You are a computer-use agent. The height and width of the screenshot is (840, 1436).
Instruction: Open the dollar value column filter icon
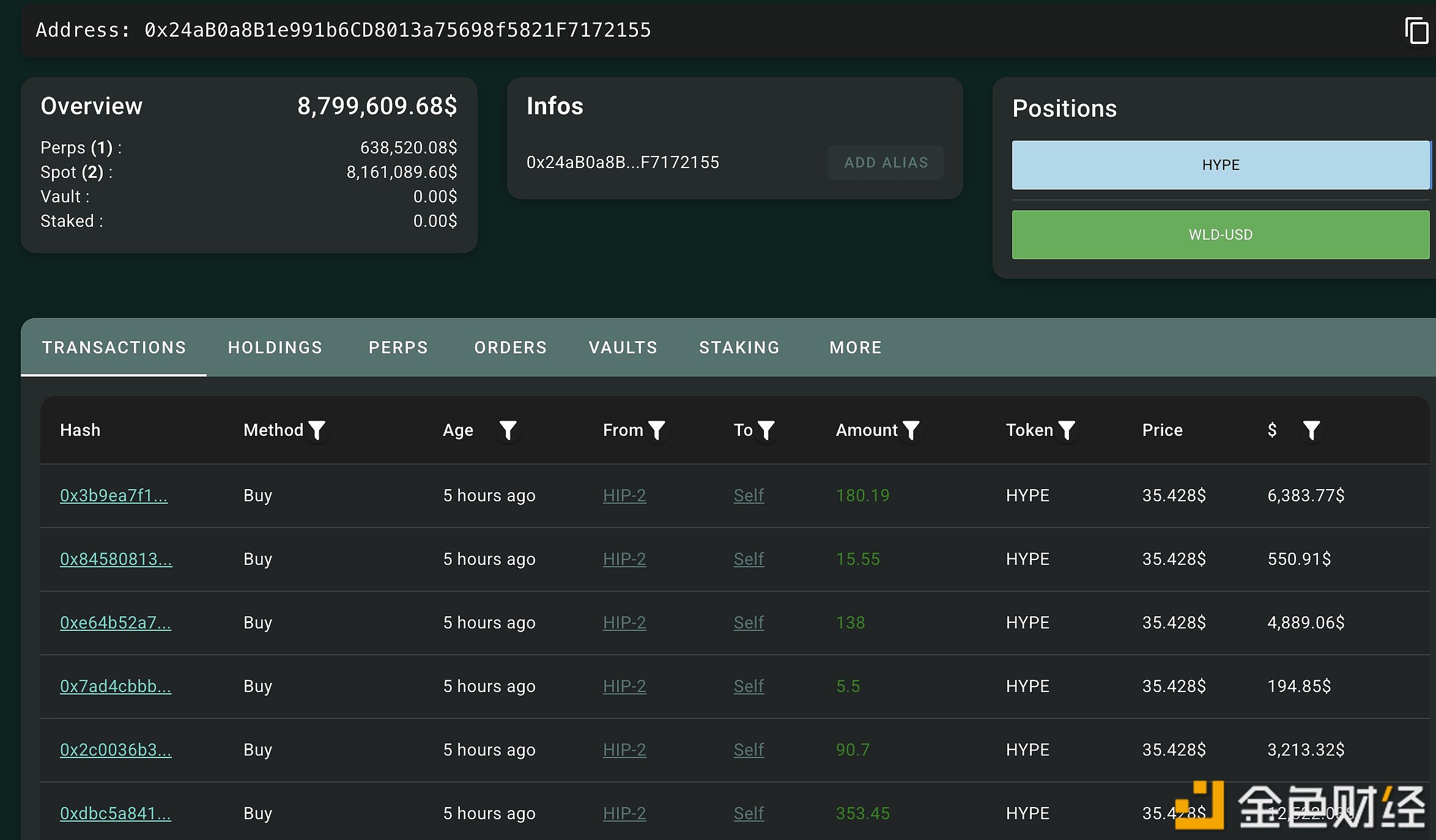1311,430
